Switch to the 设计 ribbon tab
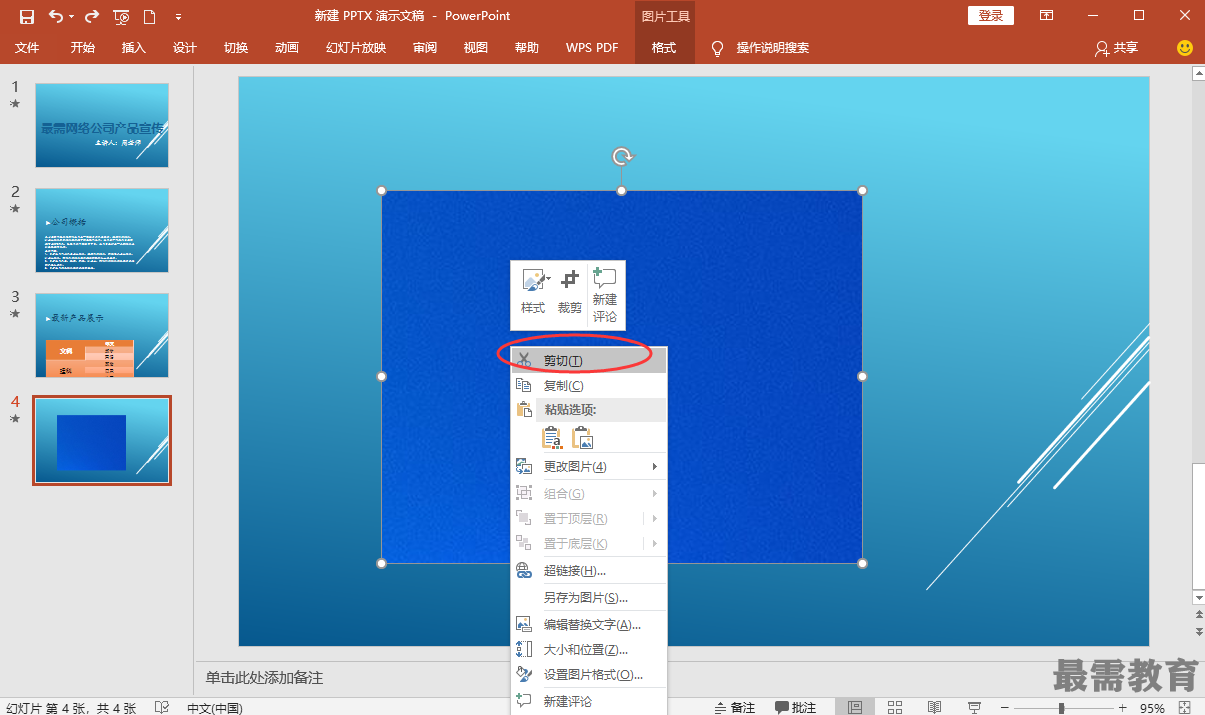1205x715 pixels. (185, 48)
